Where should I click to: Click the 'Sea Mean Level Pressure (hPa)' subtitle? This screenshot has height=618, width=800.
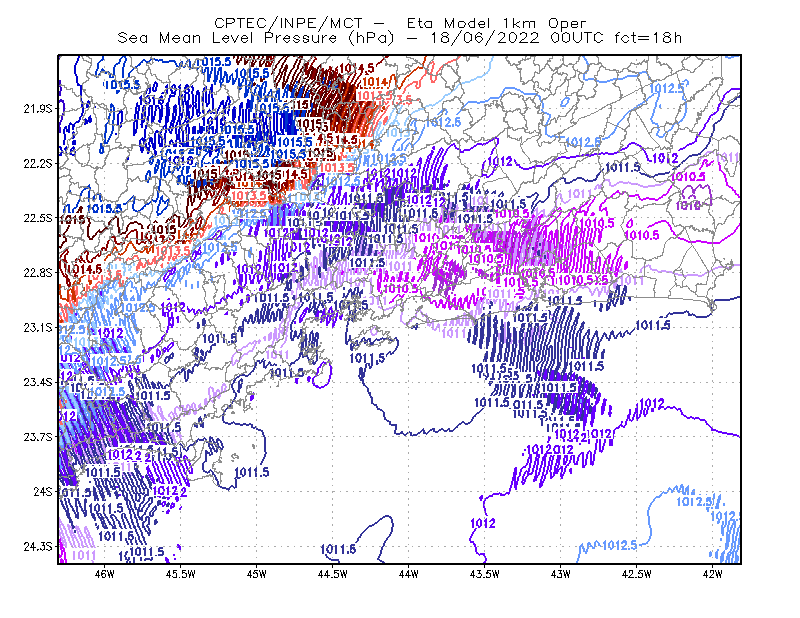coord(256,38)
